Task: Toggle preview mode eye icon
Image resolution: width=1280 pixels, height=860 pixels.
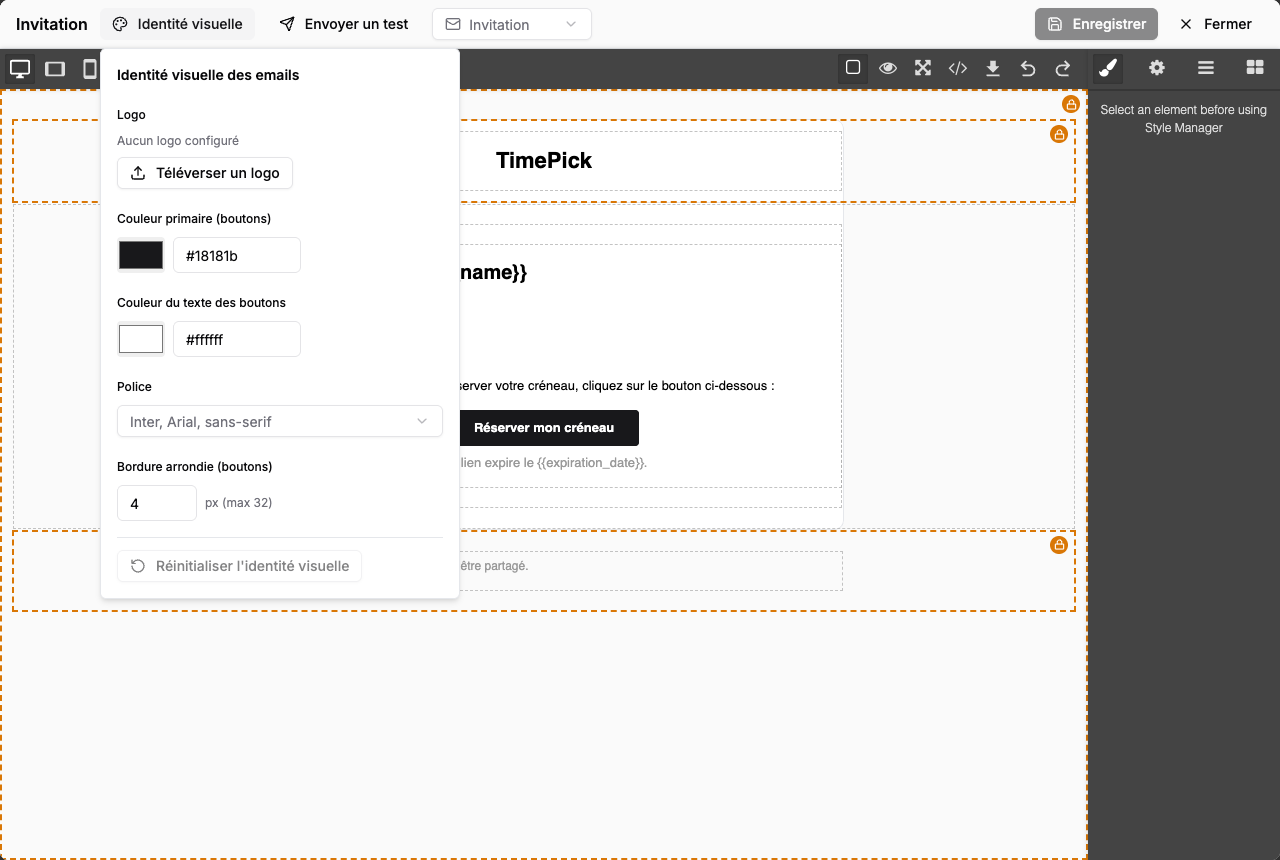Action: (x=888, y=68)
